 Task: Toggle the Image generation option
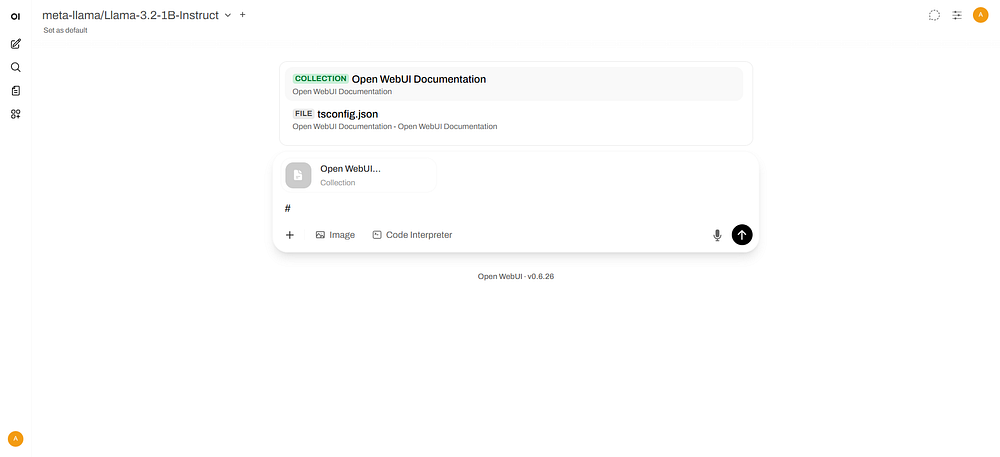[335, 235]
